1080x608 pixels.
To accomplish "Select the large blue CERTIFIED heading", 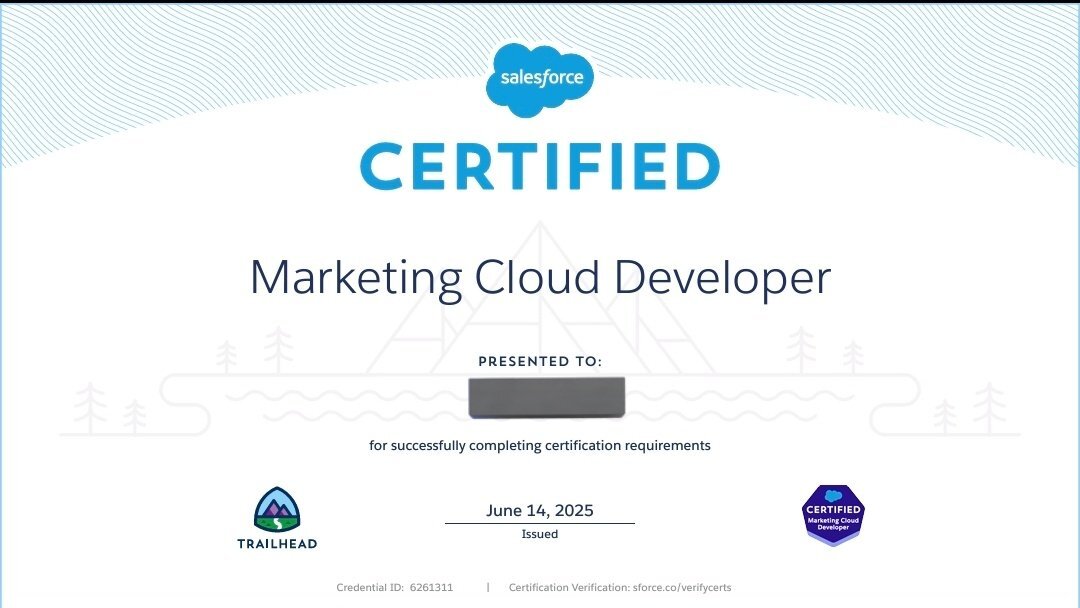I will [539, 166].
